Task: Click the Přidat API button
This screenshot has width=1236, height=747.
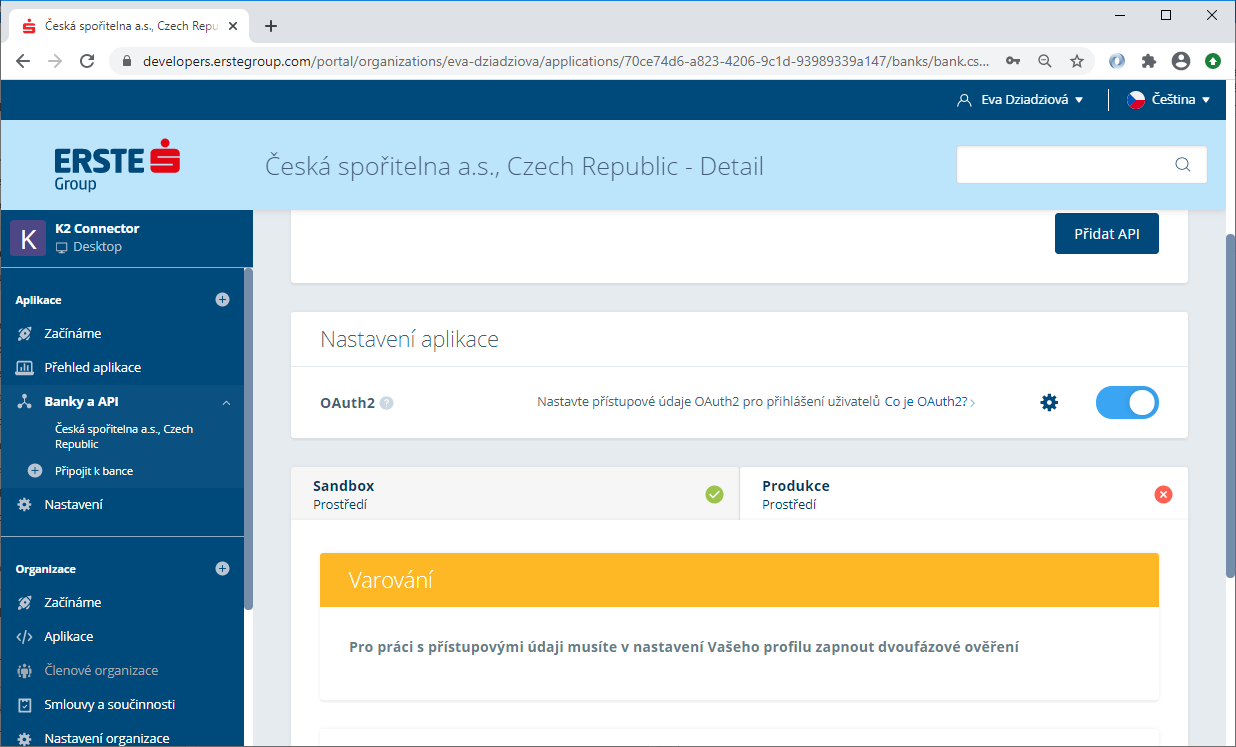Action: tap(1106, 234)
